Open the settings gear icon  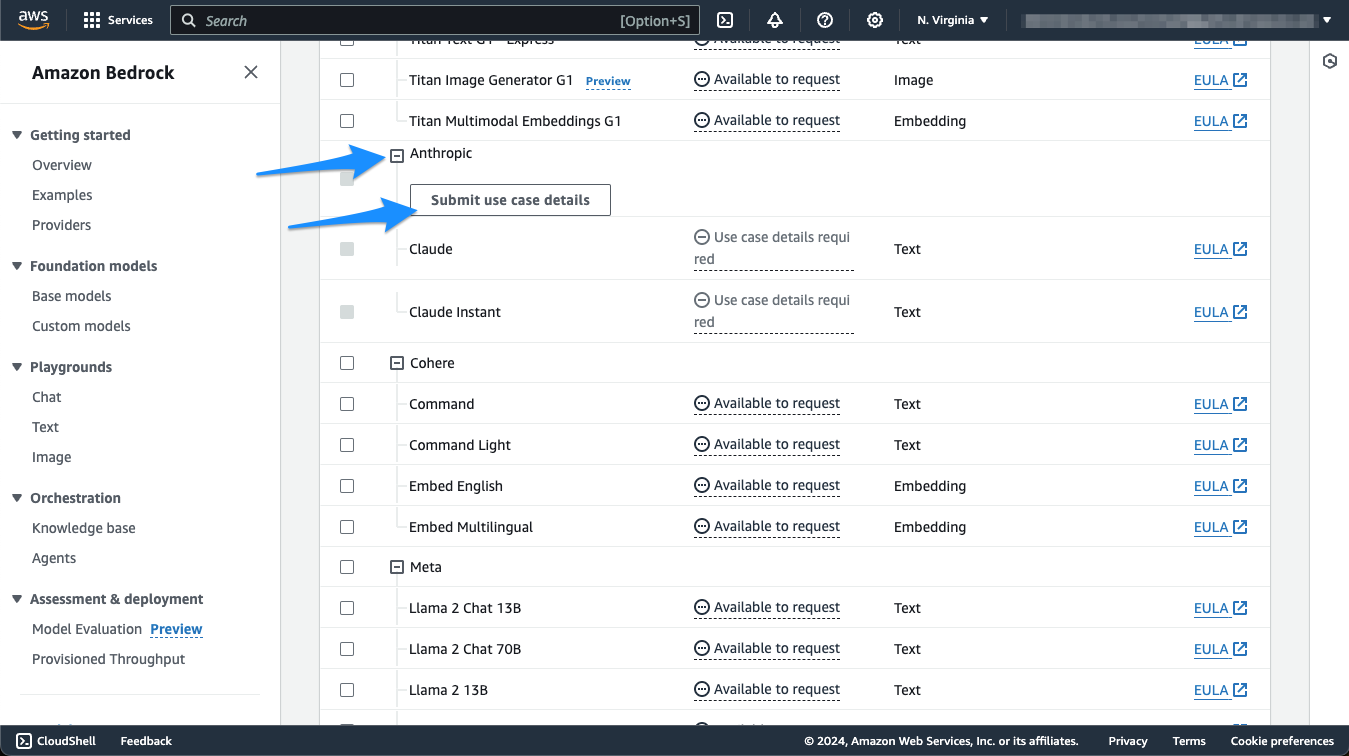pos(875,20)
